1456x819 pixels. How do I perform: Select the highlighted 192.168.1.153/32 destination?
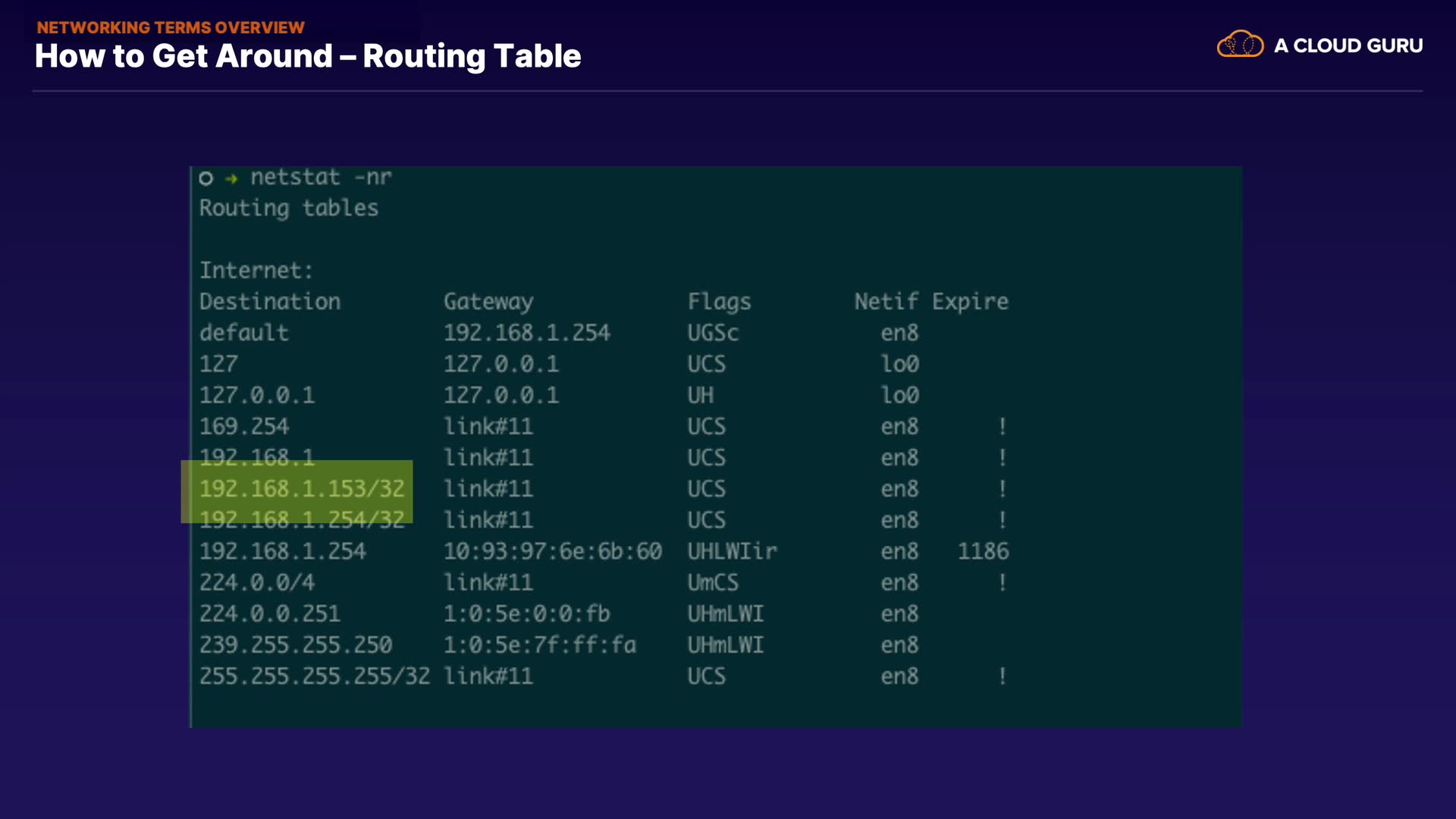302,489
